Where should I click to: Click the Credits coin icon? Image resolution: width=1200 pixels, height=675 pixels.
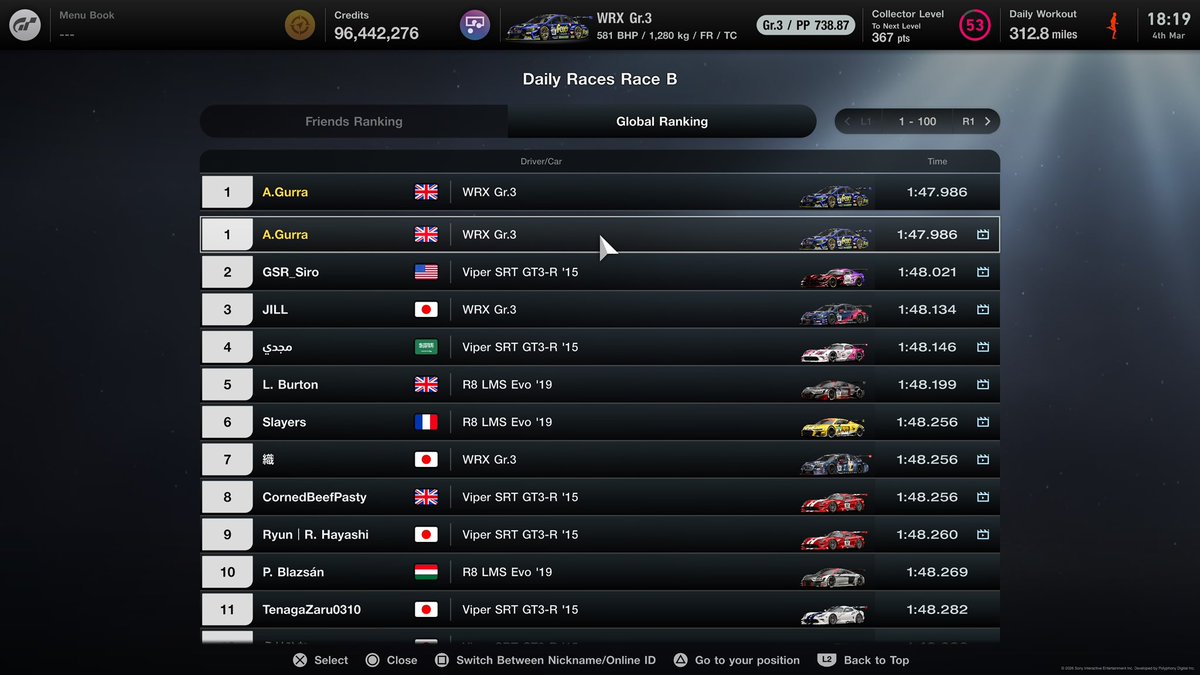click(299, 25)
